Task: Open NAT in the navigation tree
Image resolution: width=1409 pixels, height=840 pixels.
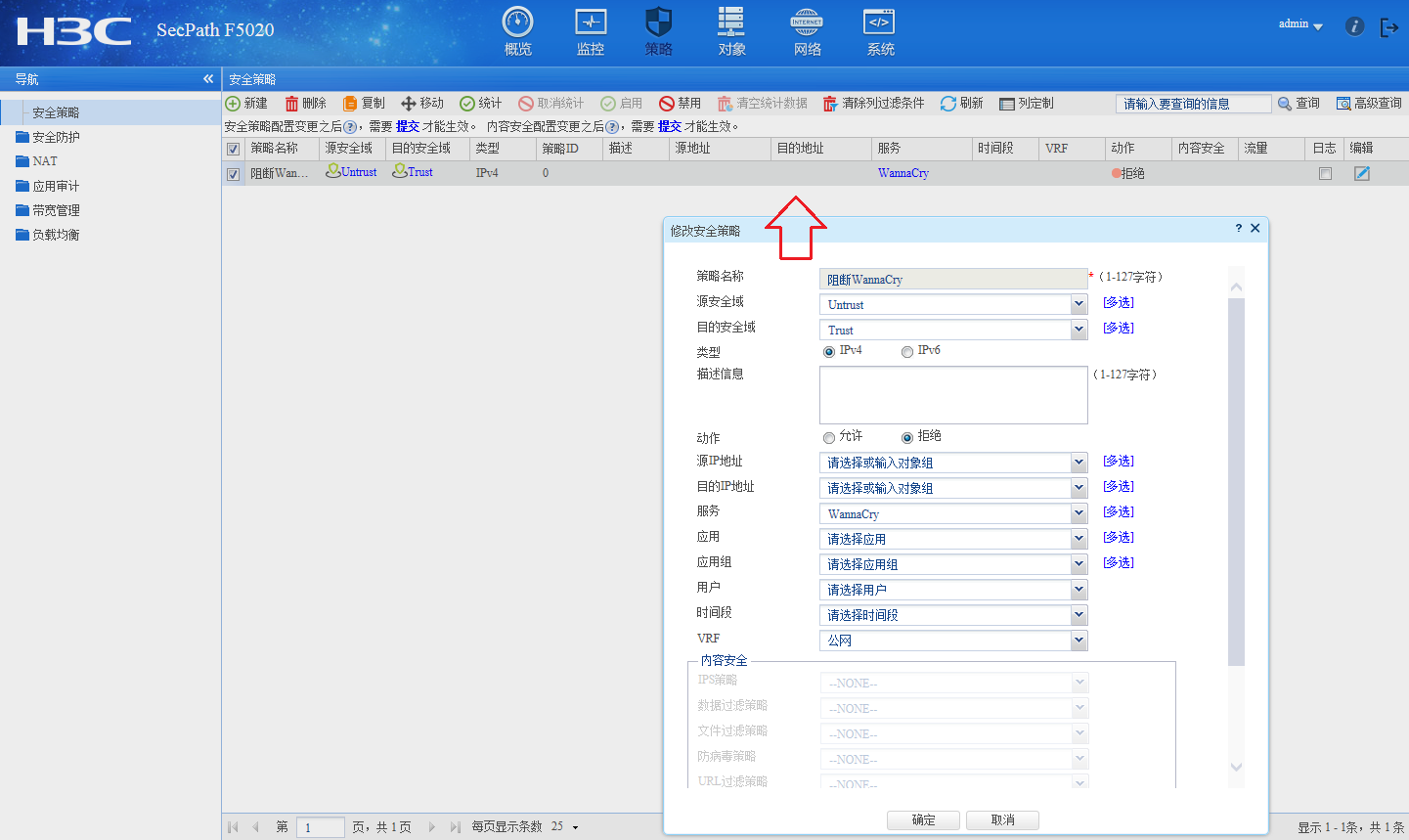Action: click(x=45, y=161)
